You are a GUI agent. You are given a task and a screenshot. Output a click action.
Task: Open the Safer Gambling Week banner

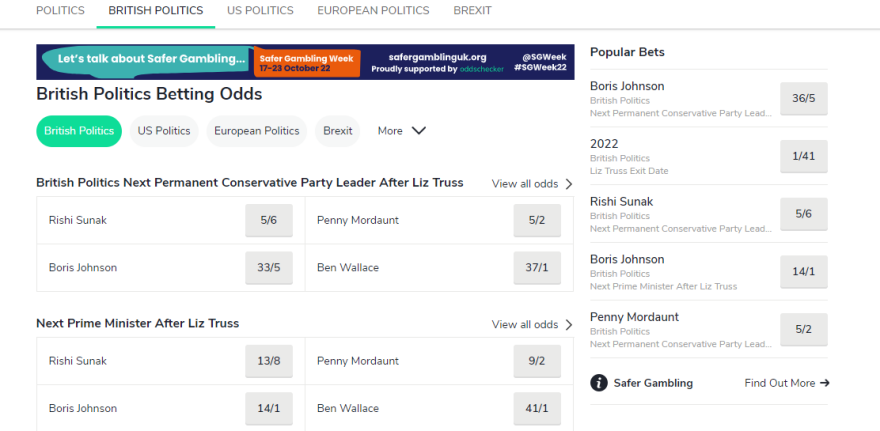(305, 62)
